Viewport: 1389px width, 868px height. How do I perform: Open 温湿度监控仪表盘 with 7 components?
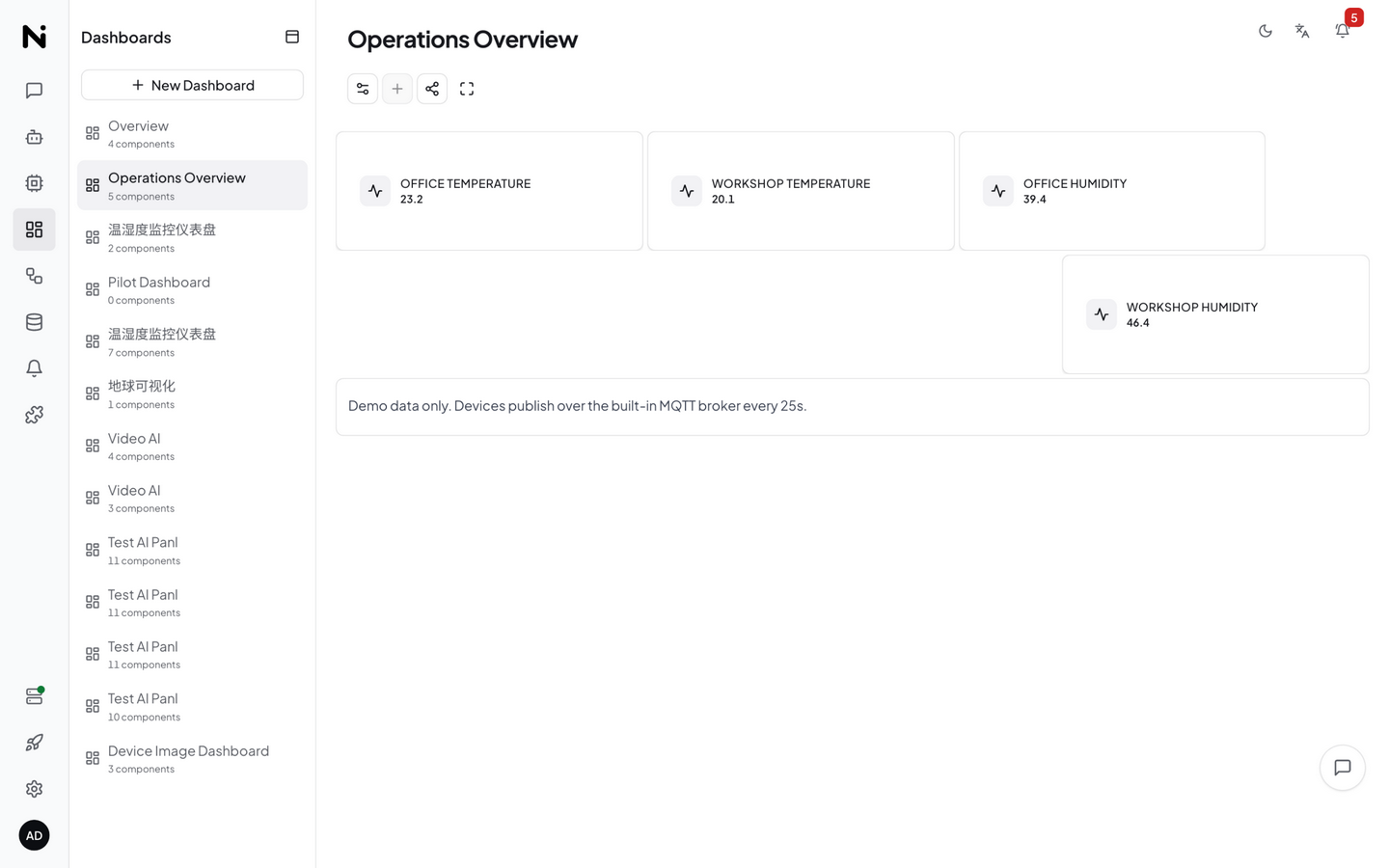coord(192,341)
